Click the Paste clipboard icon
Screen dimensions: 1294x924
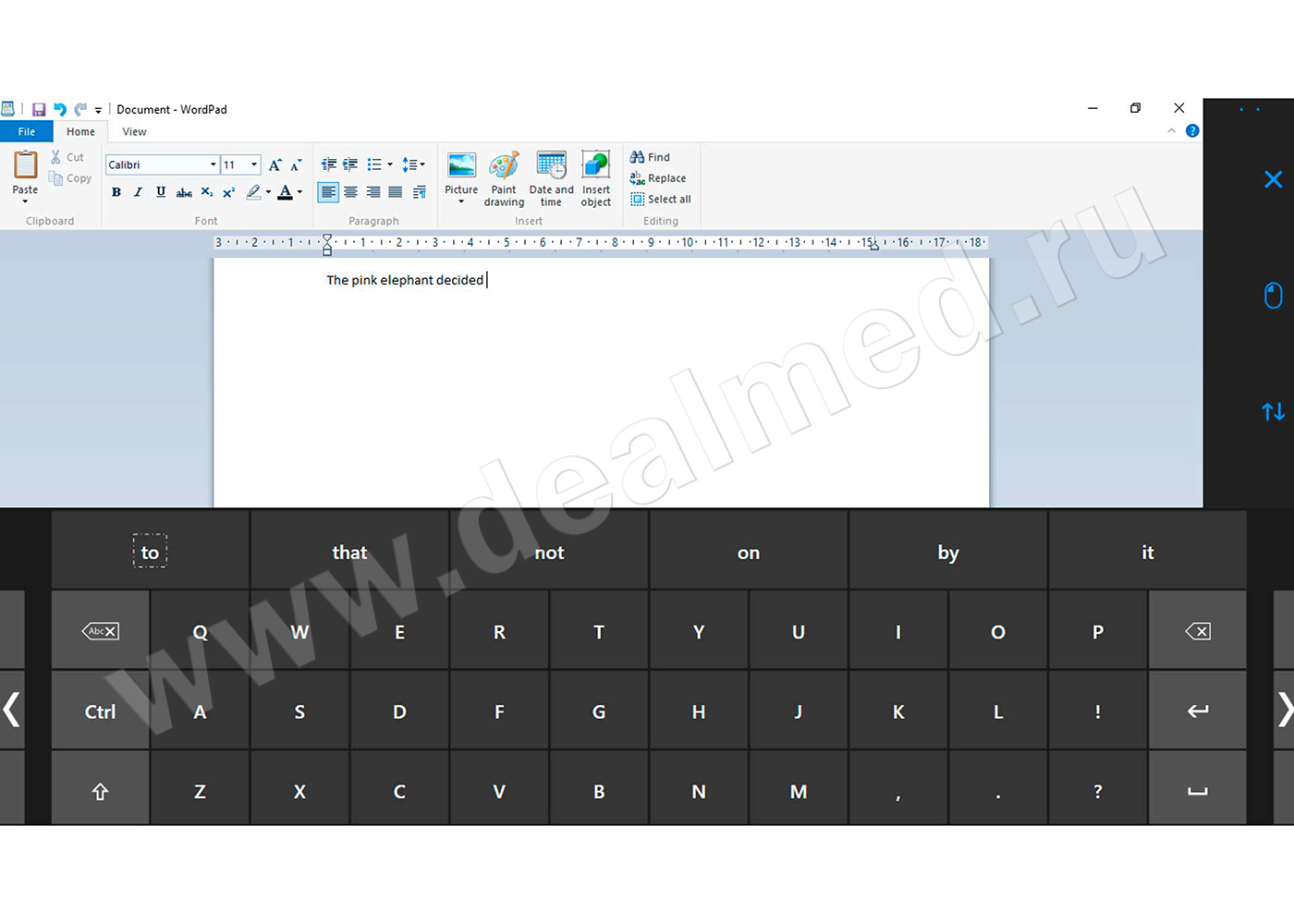pos(26,164)
